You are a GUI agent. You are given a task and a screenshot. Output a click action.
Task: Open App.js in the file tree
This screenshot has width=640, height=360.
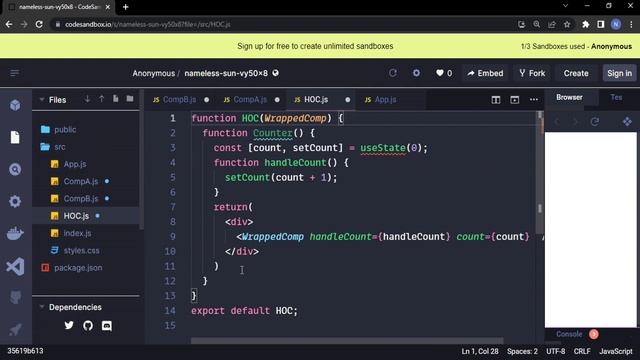click(x=75, y=164)
